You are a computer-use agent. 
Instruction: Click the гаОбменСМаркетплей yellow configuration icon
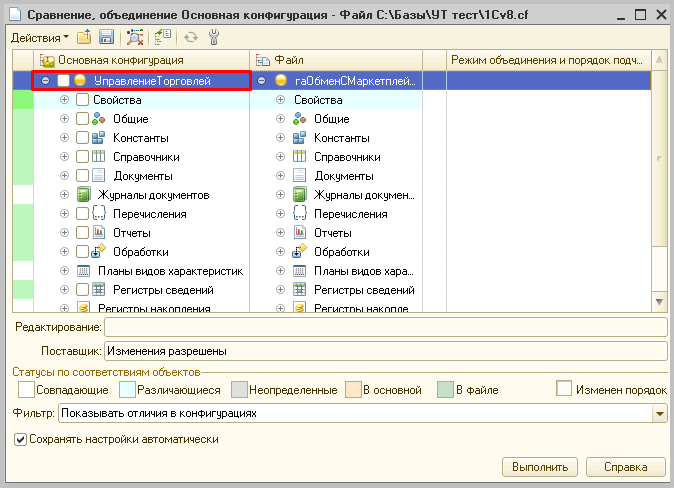tap(281, 80)
